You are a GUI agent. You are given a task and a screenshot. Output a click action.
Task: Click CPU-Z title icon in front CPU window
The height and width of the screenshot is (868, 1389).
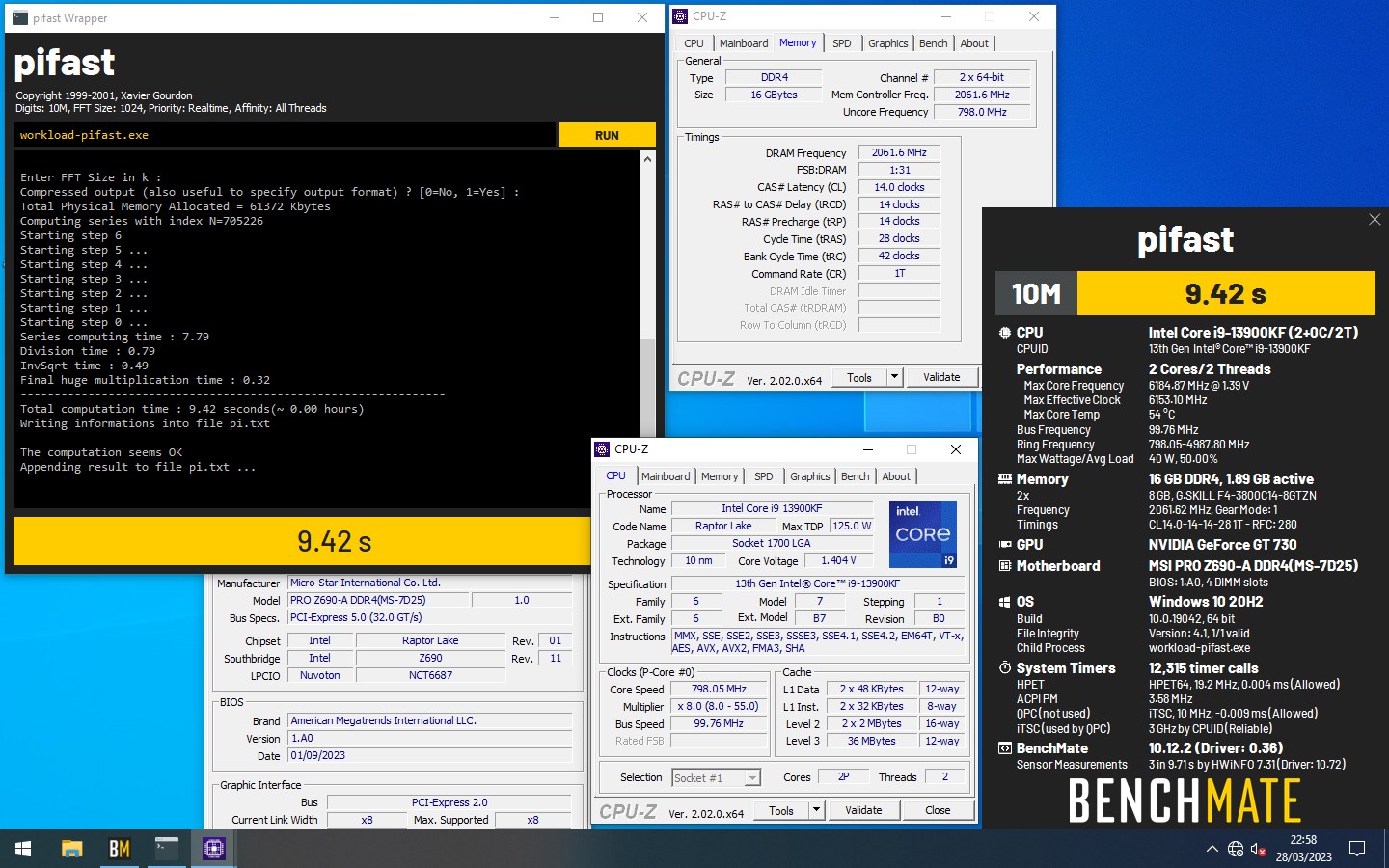602,449
